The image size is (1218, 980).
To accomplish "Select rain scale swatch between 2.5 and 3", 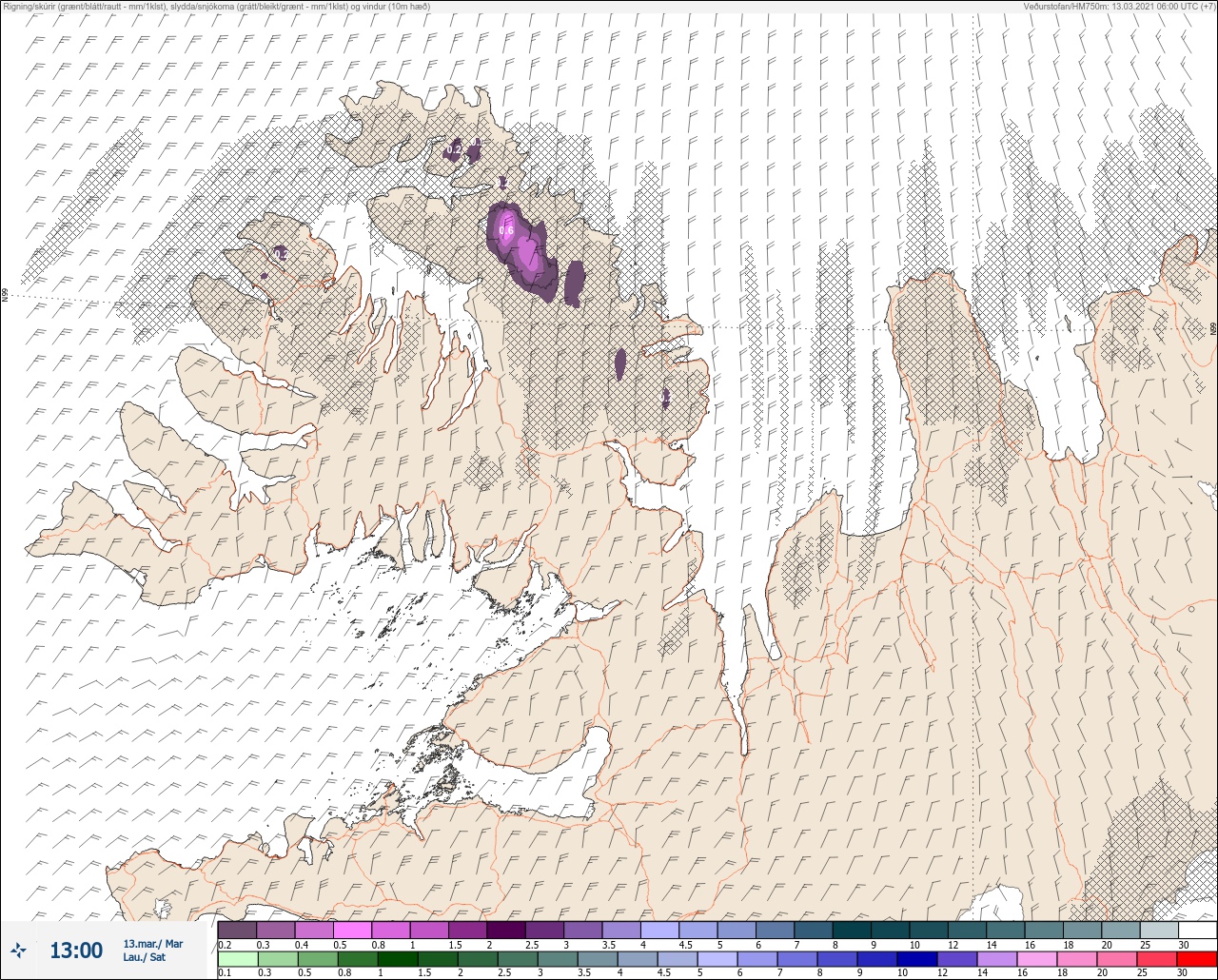I will click(x=517, y=958).
